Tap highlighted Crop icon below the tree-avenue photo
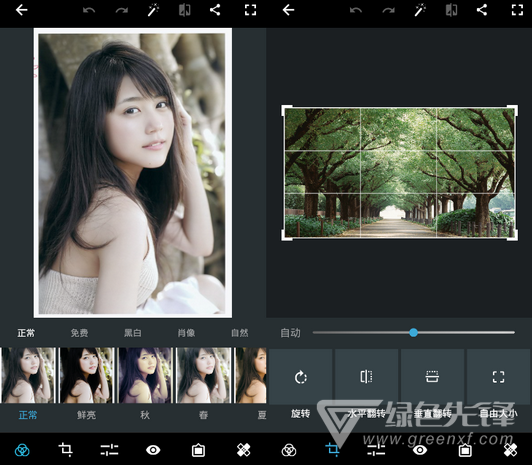The width and height of the screenshot is (532, 466). pyautogui.click(x=332, y=450)
